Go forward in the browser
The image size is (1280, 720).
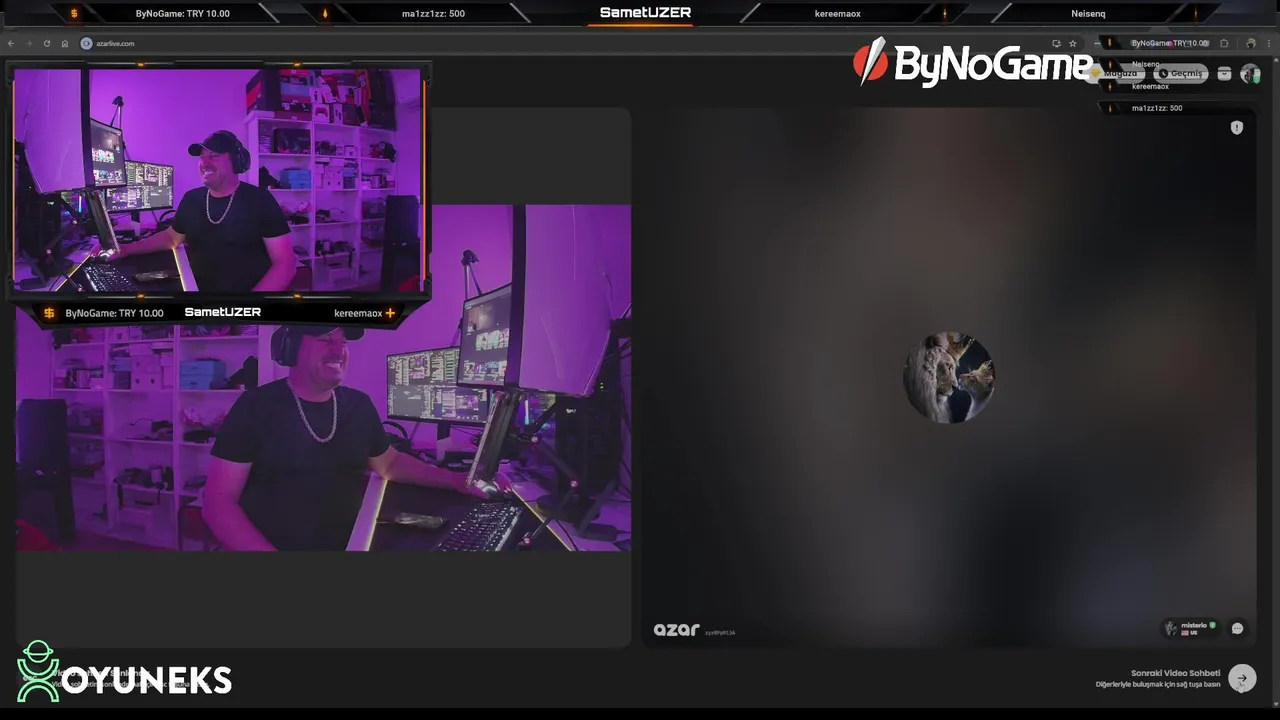click(x=28, y=43)
